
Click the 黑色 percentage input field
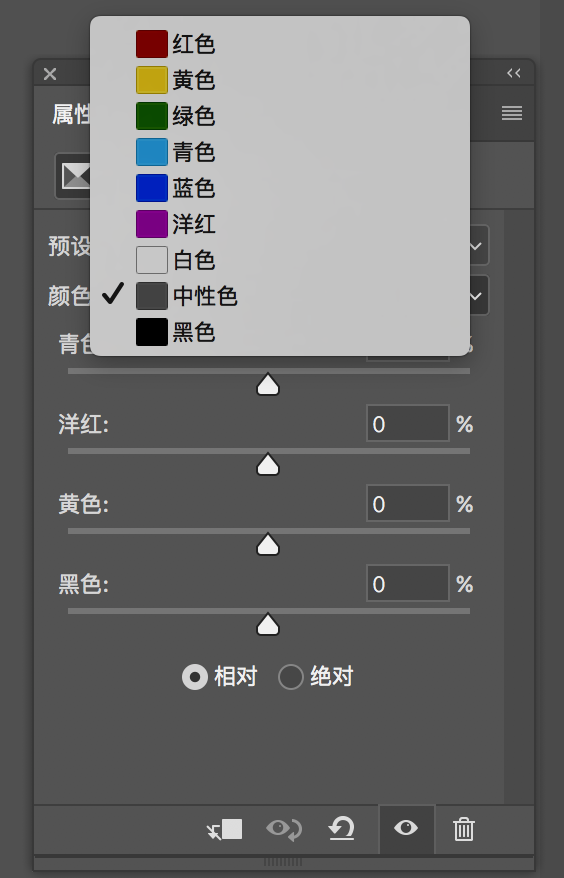(x=408, y=583)
